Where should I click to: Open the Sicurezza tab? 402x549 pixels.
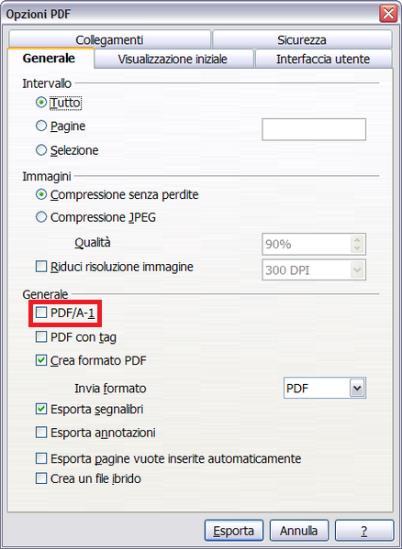point(302,40)
